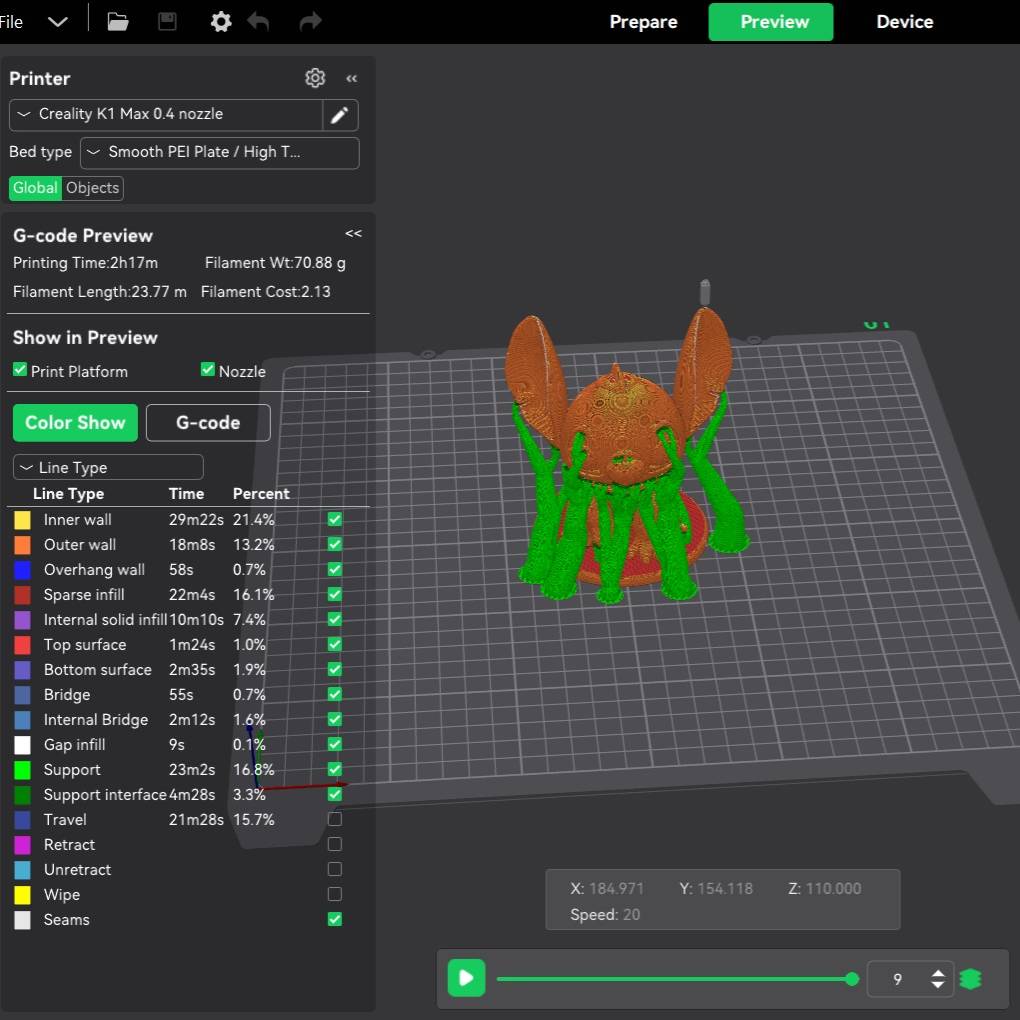
Task: Hide Outer wall lines in preview
Action: point(335,544)
